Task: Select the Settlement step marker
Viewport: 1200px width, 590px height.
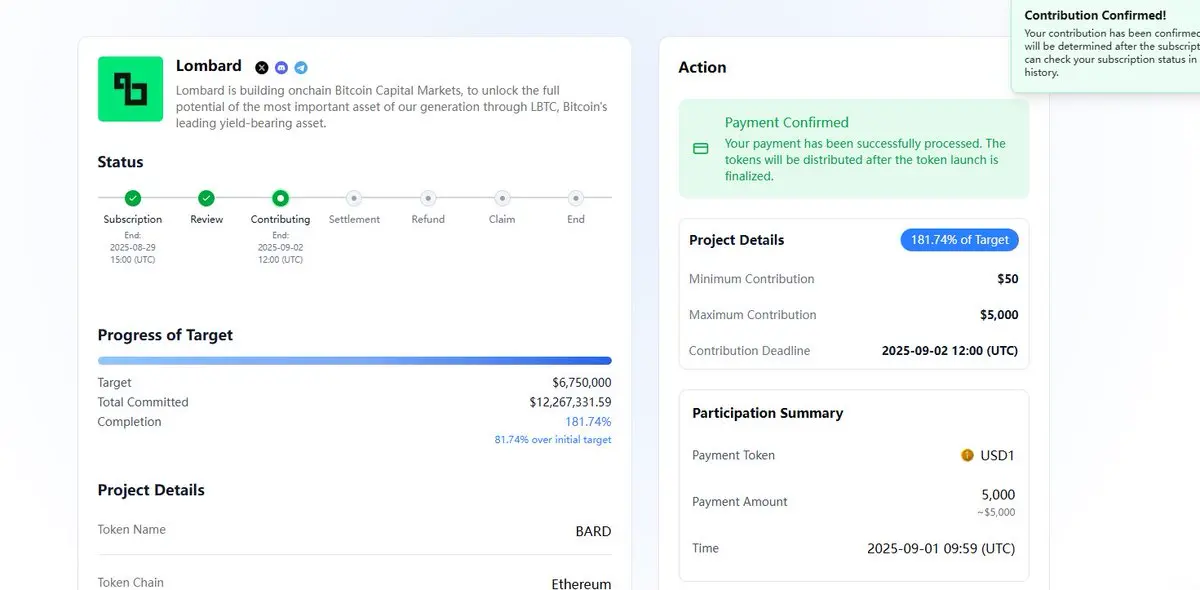Action: [354, 198]
